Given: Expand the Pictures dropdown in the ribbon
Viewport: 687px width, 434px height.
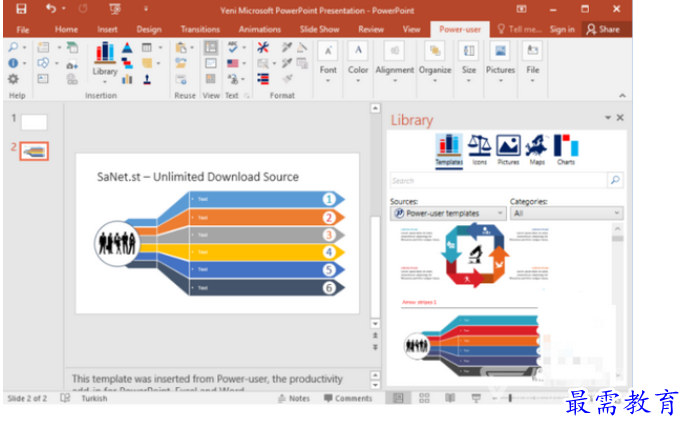Looking at the screenshot, I should pos(500,62).
